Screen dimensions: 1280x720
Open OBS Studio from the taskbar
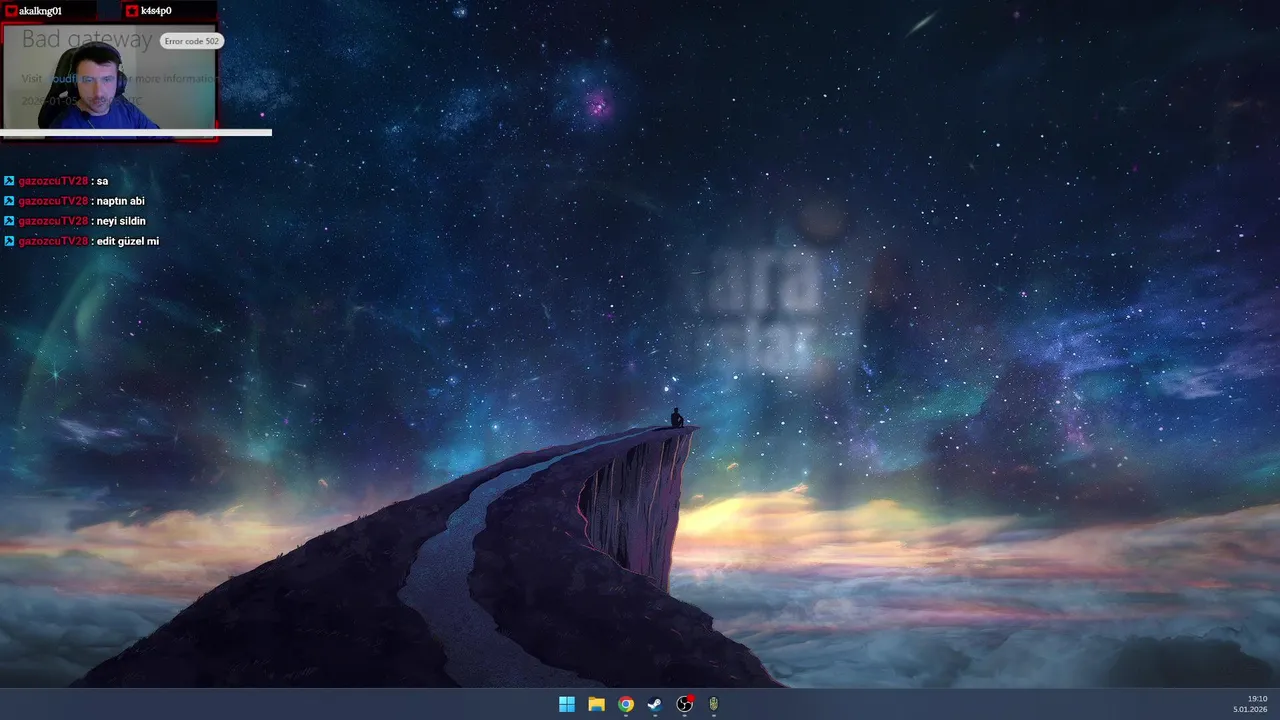point(685,704)
